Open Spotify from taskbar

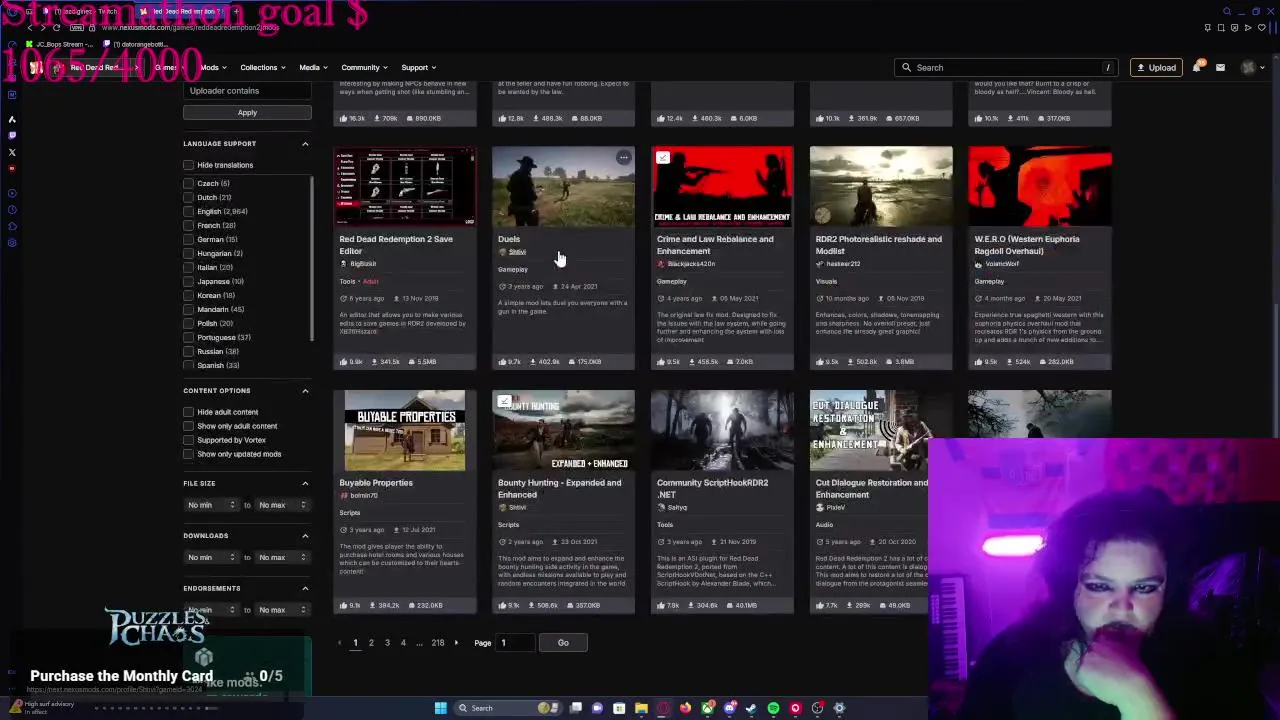(x=773, y=708)
